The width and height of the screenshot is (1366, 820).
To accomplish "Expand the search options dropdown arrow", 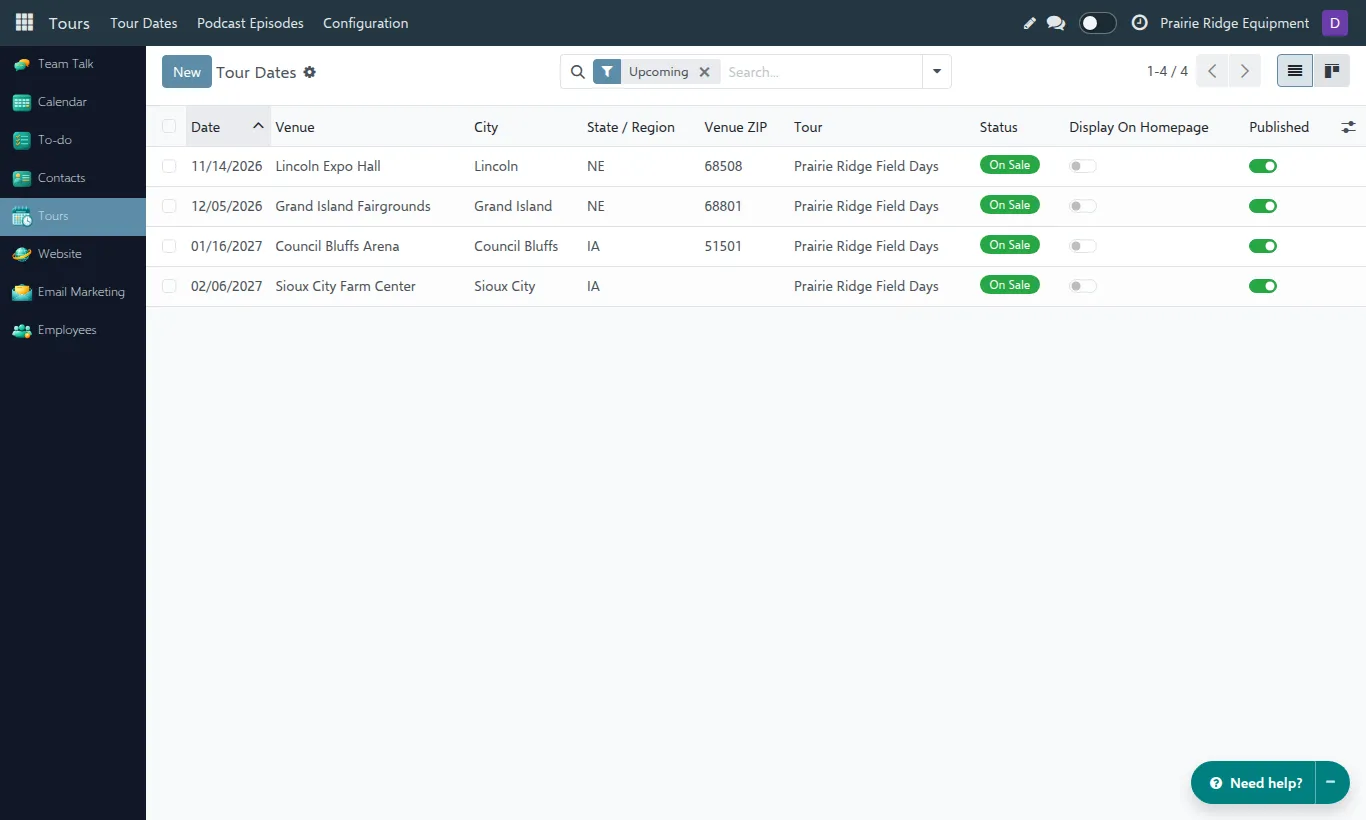I will pos(937,72).
